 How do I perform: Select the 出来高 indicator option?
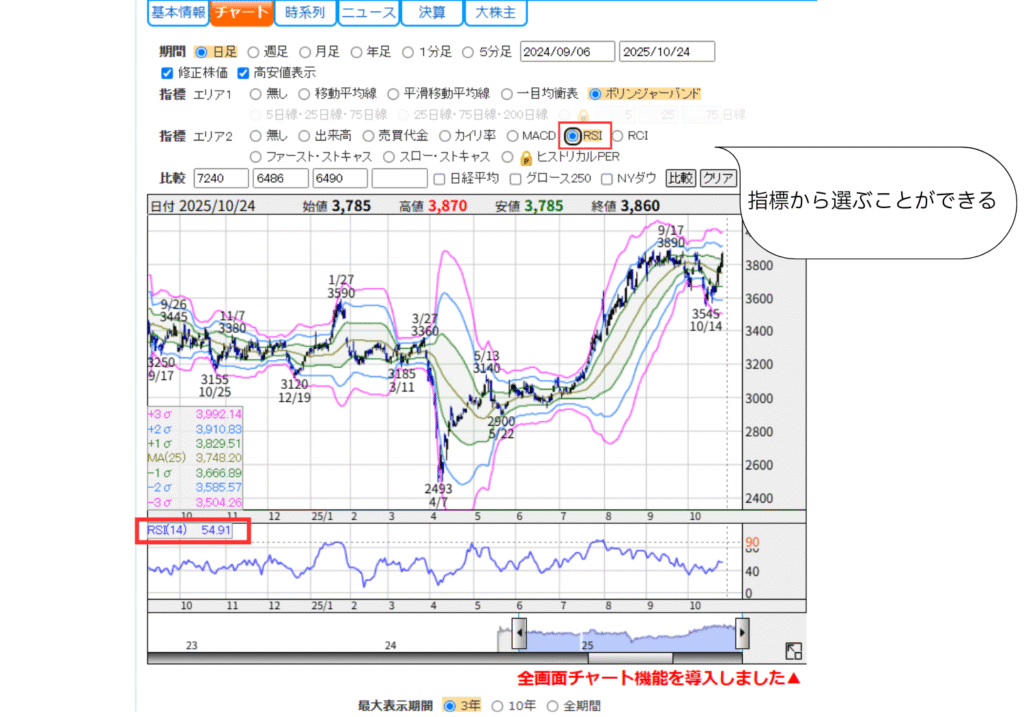pyautogui.click(x=305, y=136)
